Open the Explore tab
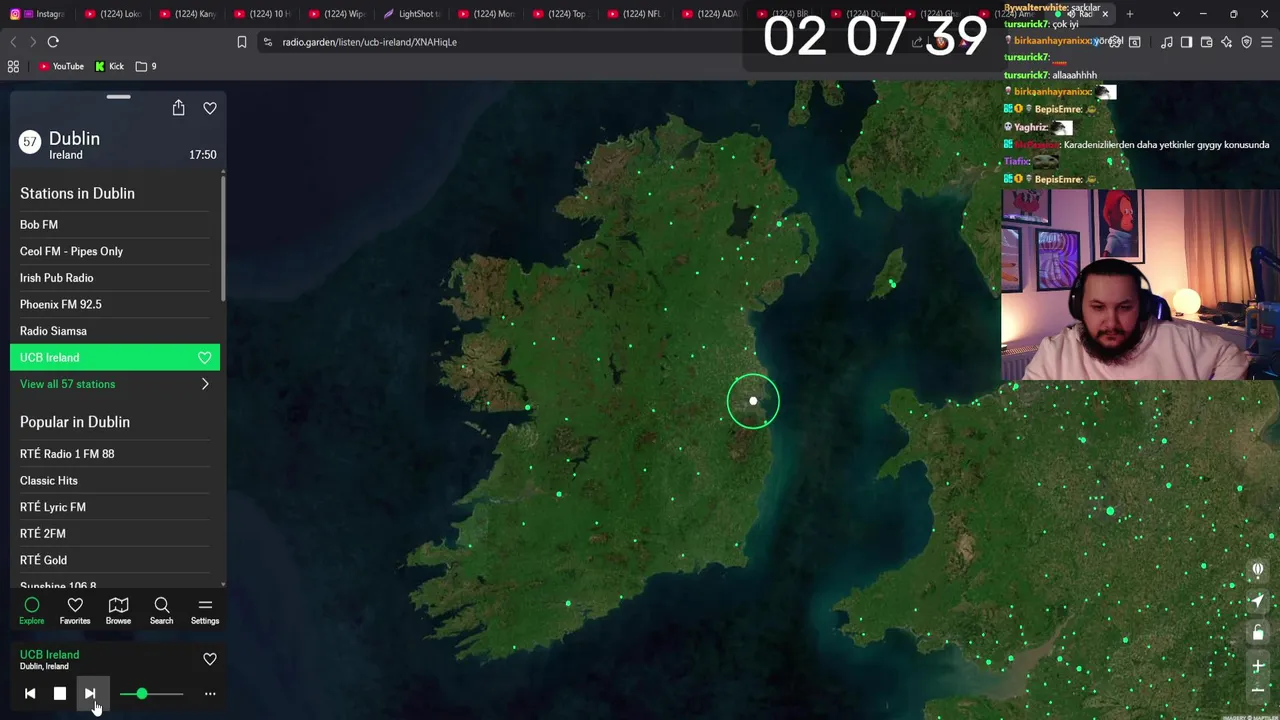1280x720 pixels. pyautogui.click(x=32, y=611)
